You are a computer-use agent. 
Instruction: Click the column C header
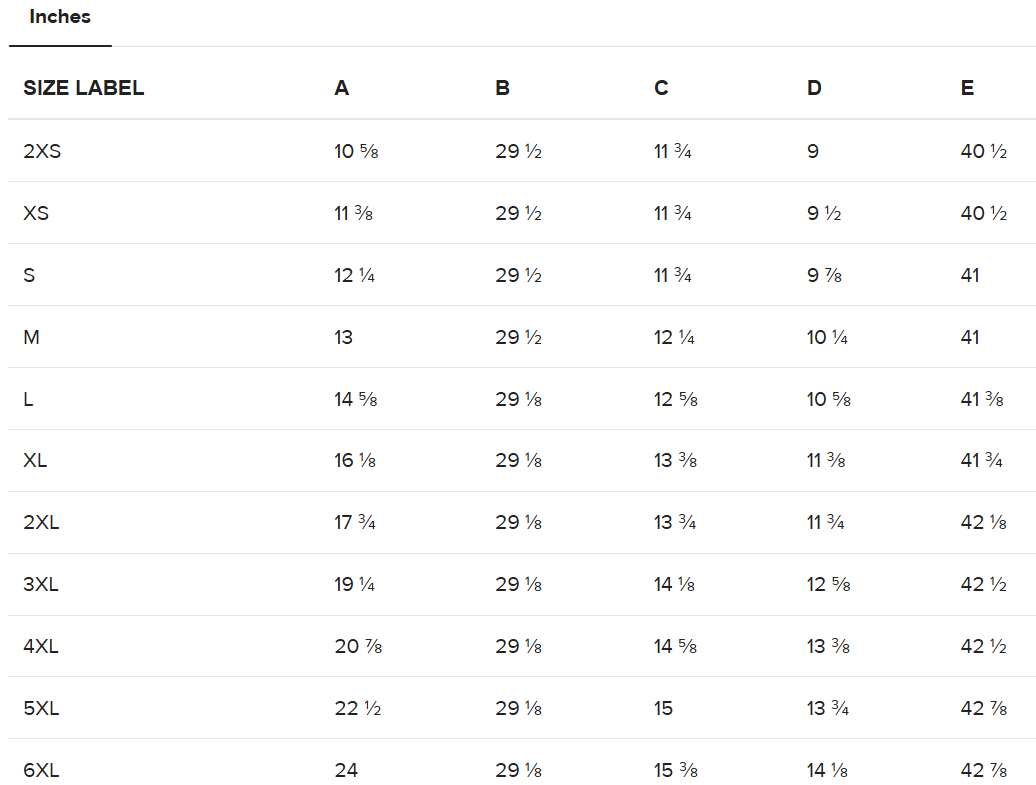tap(661, 88)
